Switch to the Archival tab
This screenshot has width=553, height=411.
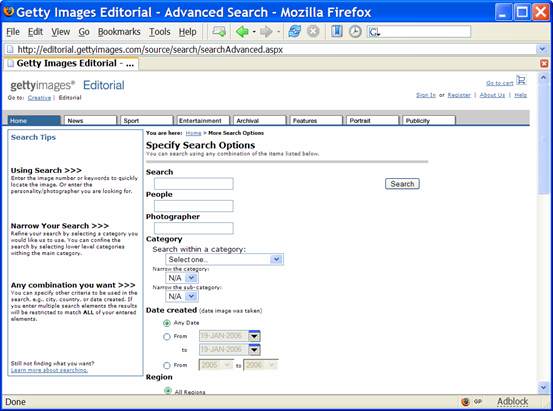tap(260, 120)
